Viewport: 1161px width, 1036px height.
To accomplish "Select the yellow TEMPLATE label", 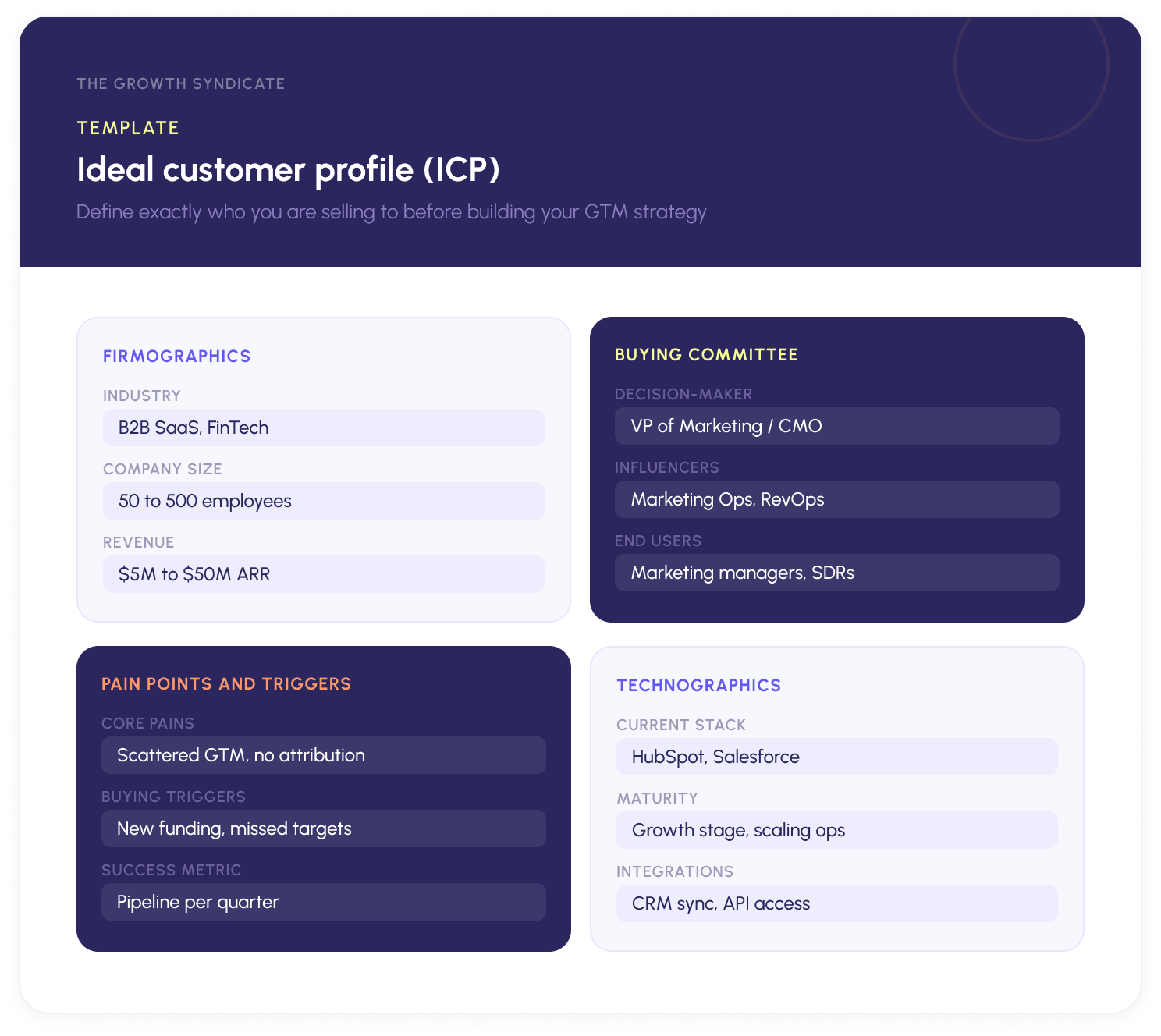I will click(x=127, y=127).
